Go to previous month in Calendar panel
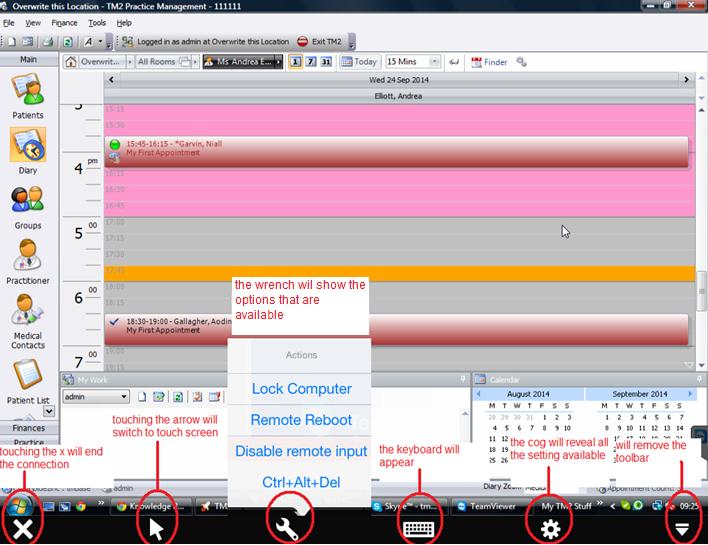Viewport: 708px width, 545px height. coord(478,394)
